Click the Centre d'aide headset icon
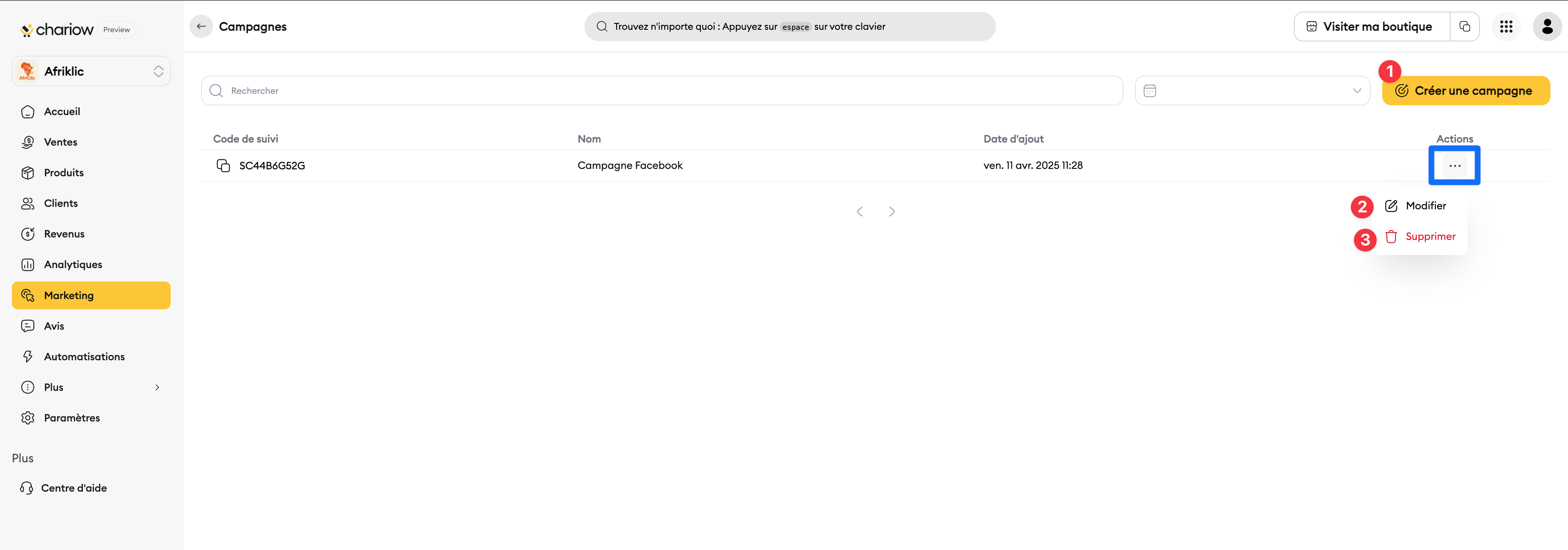 click(x=26, y=488)
